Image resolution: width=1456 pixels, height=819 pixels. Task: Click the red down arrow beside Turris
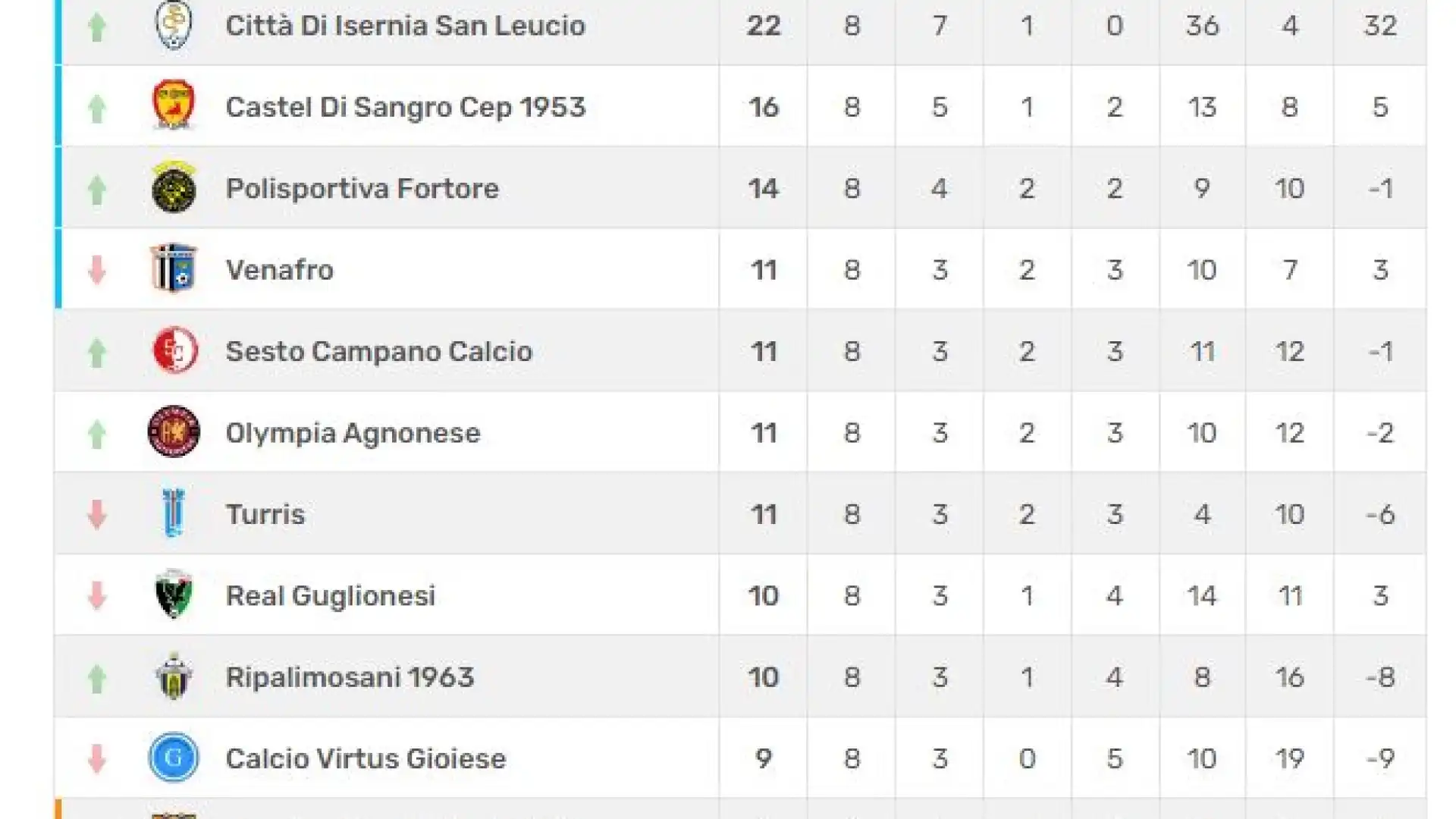[96, 514]
